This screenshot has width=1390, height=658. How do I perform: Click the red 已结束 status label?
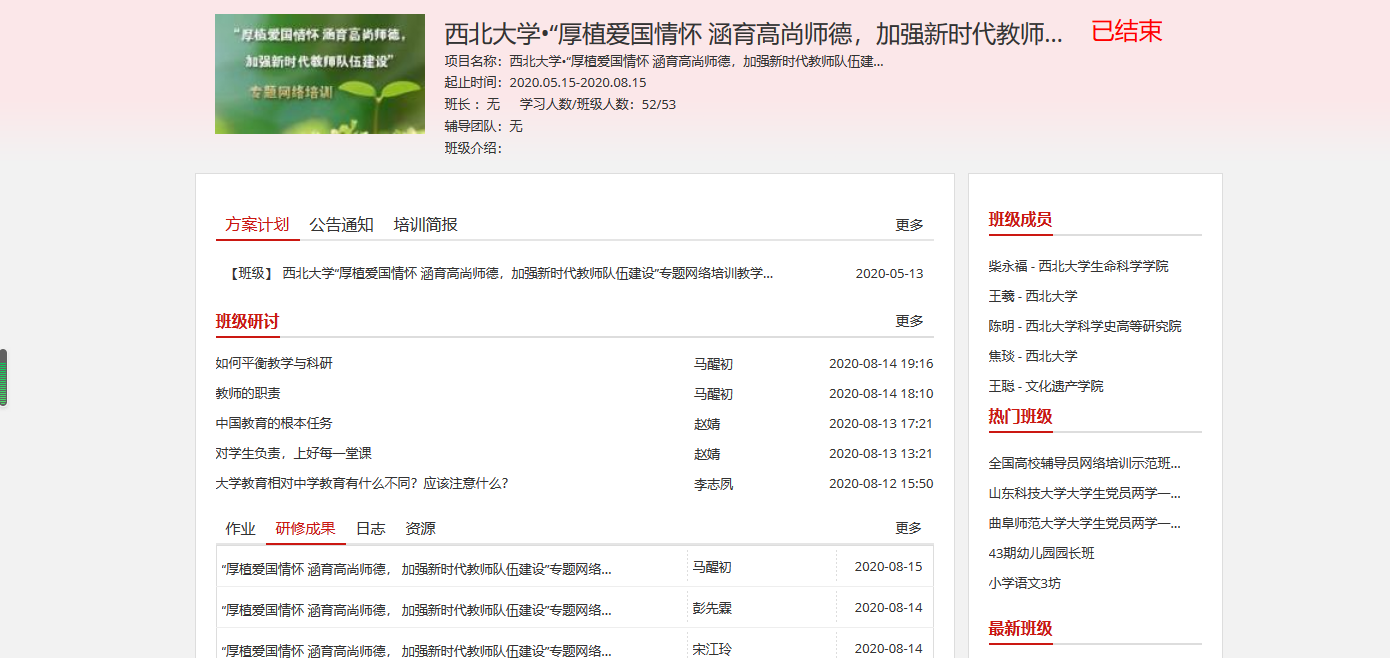coord(1127,31)
